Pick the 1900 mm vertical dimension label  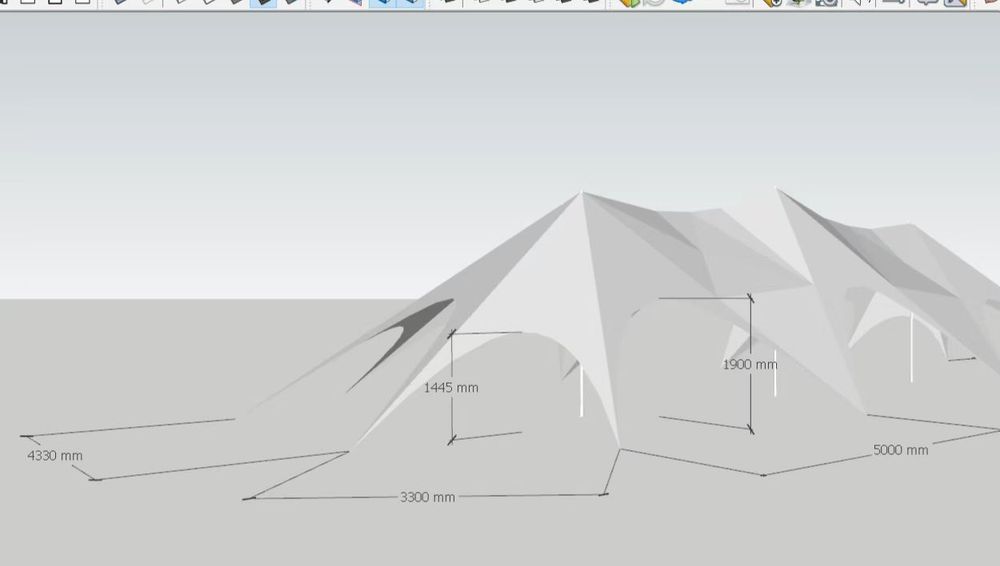[750, 364]
